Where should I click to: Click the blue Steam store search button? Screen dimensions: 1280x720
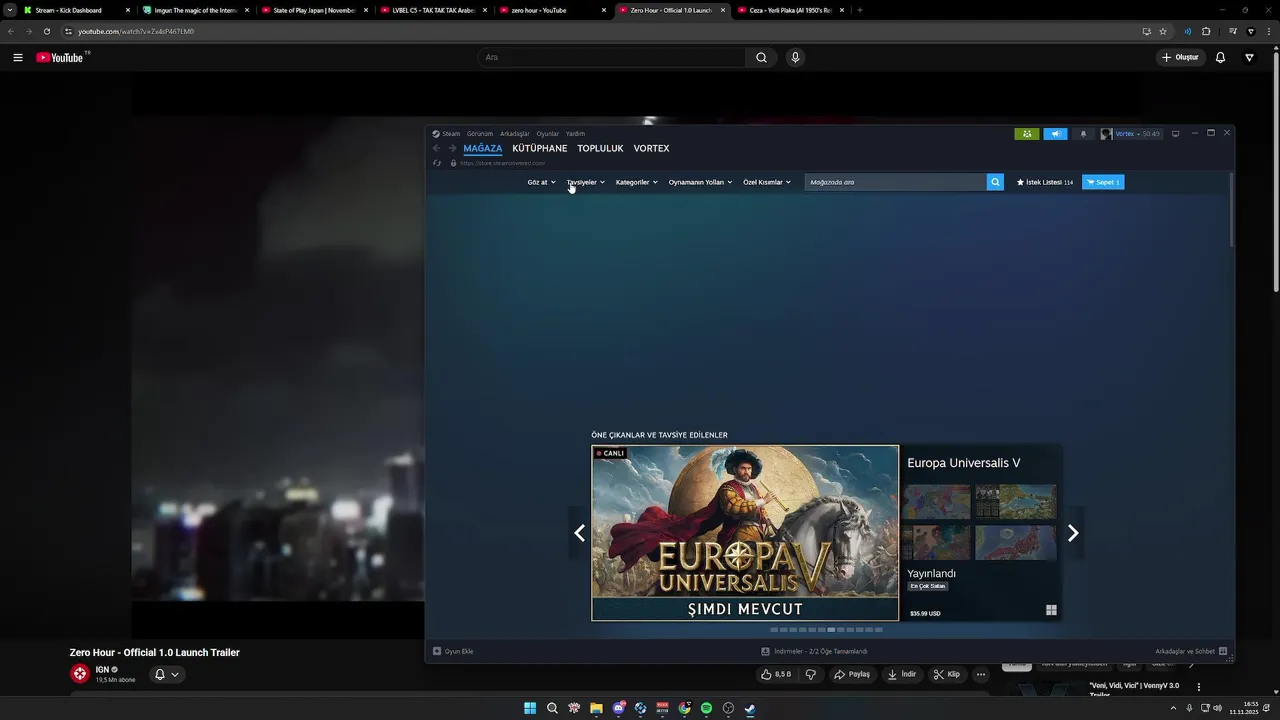995,182
